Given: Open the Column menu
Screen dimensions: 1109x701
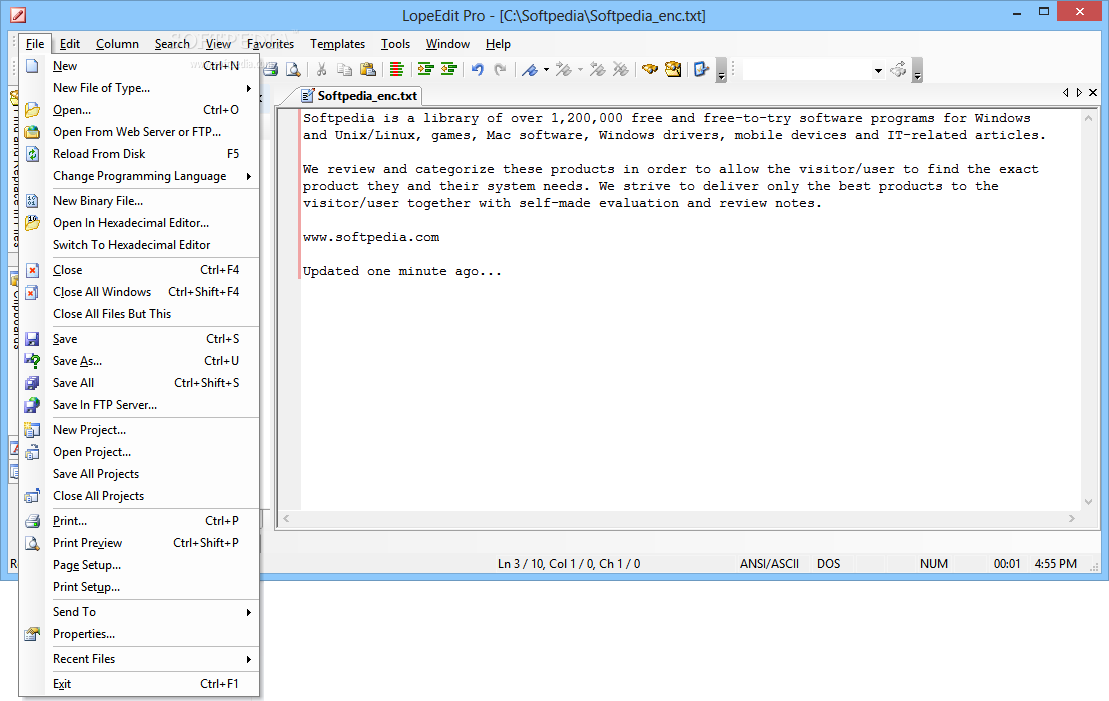Looking at the screenshot, I should click(117, 44).
